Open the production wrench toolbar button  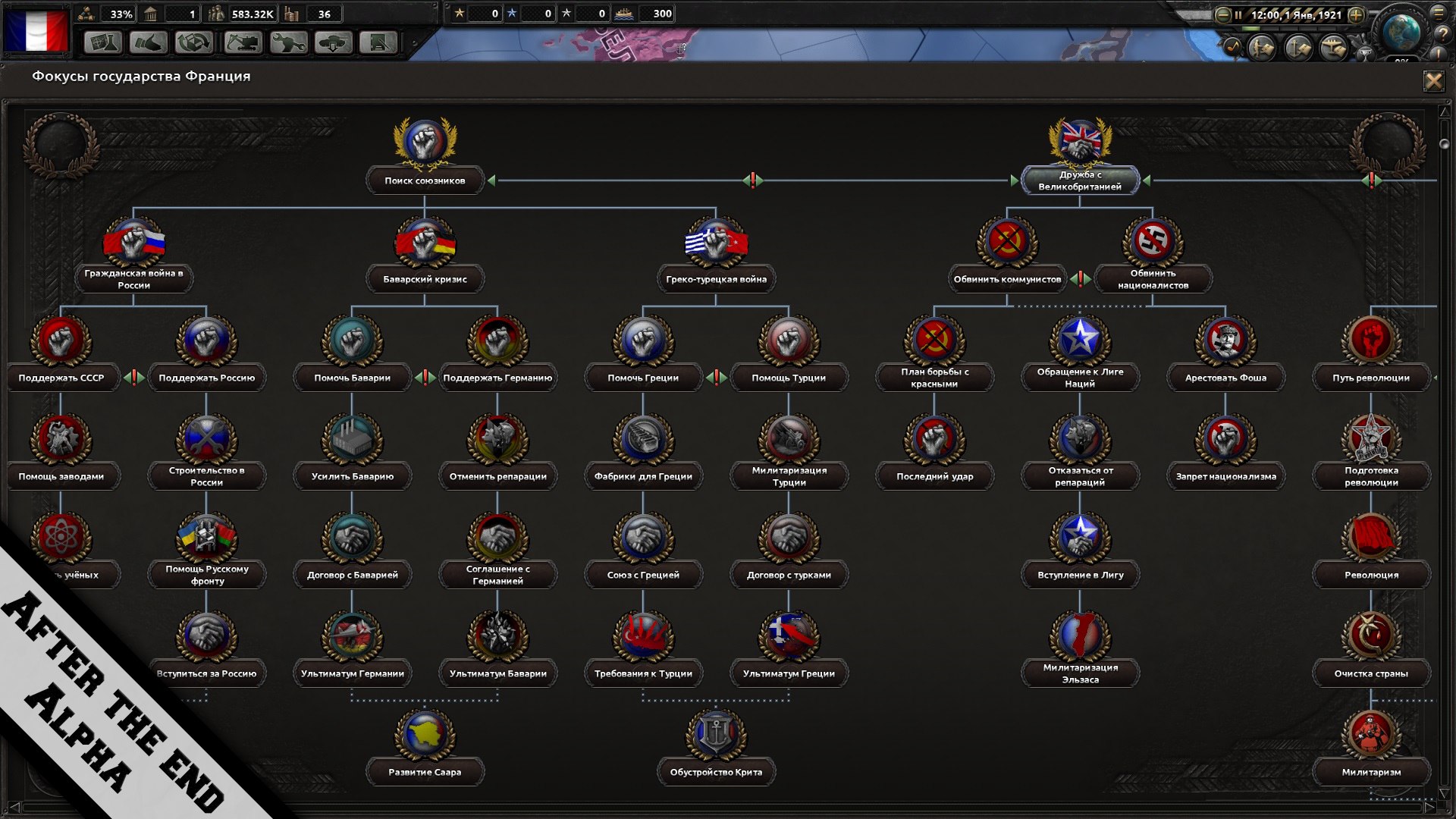(288, 42)
